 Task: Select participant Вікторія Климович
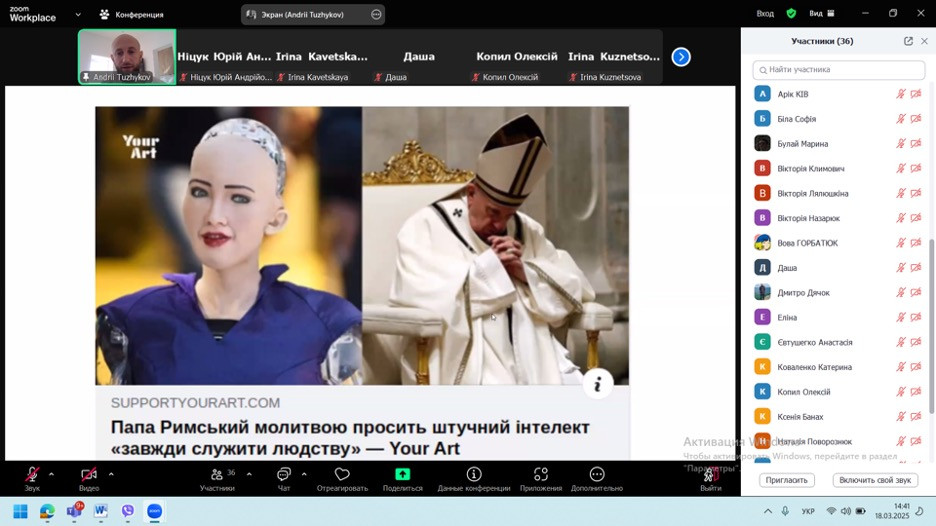pyautogui.click(x=839, y=168)
